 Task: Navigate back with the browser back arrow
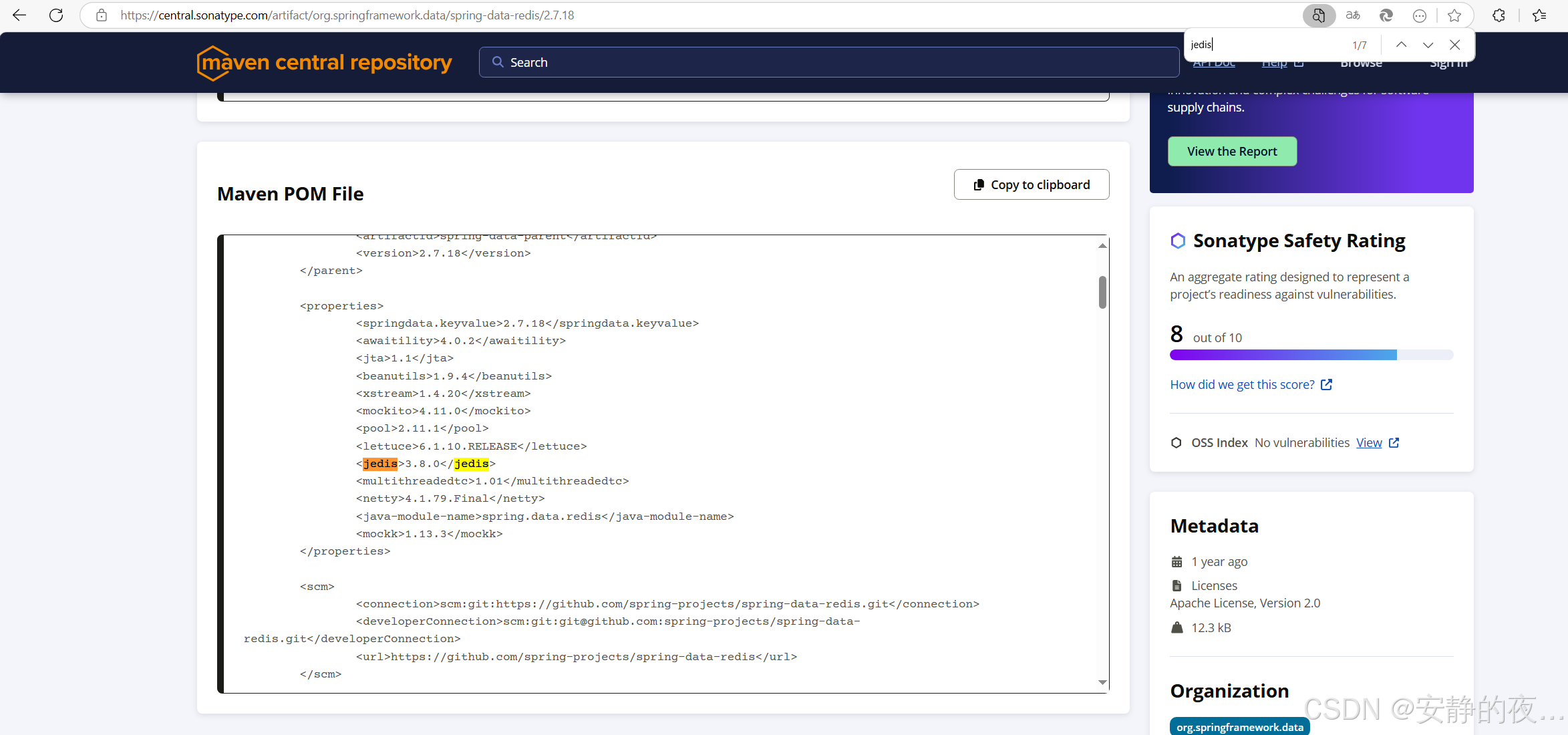(x=19, y=15)
